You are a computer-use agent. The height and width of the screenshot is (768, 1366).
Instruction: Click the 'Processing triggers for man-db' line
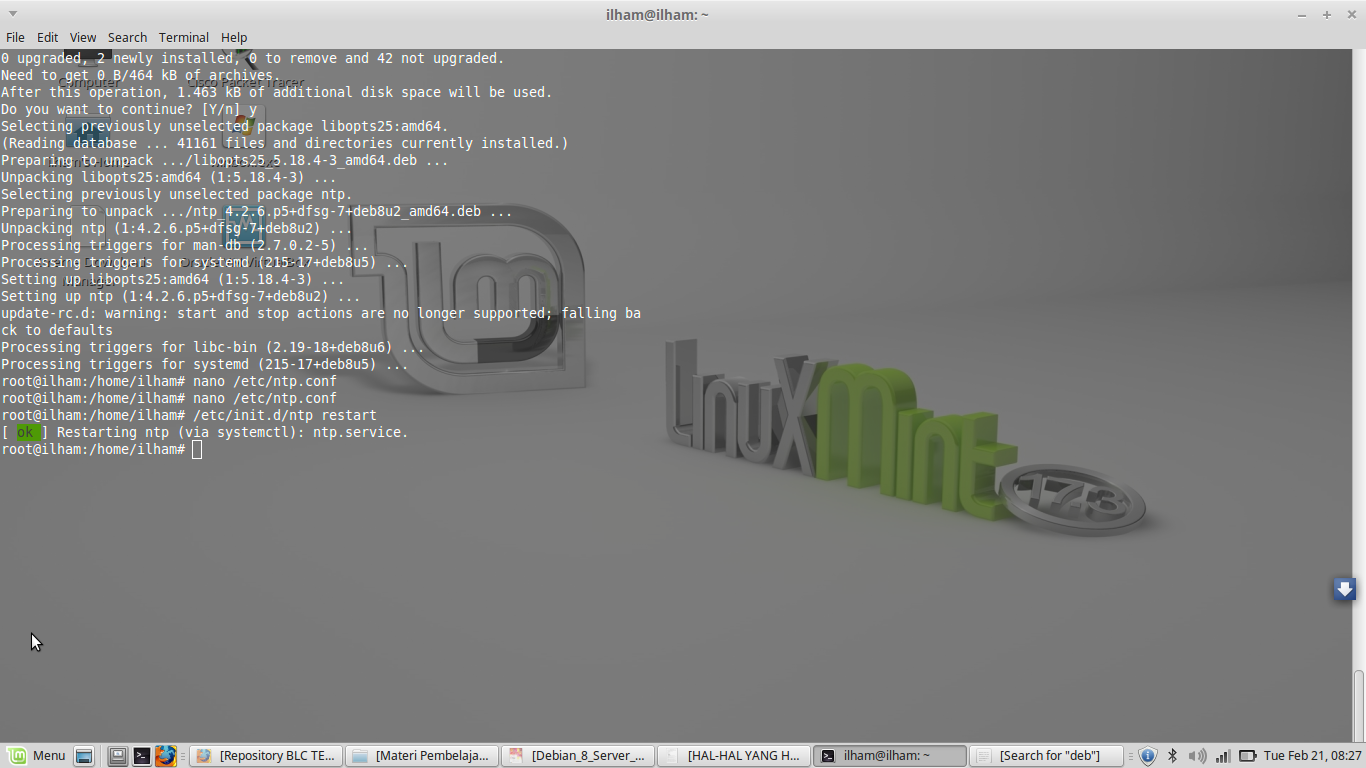pyautogui.click(x=185, y=245)
